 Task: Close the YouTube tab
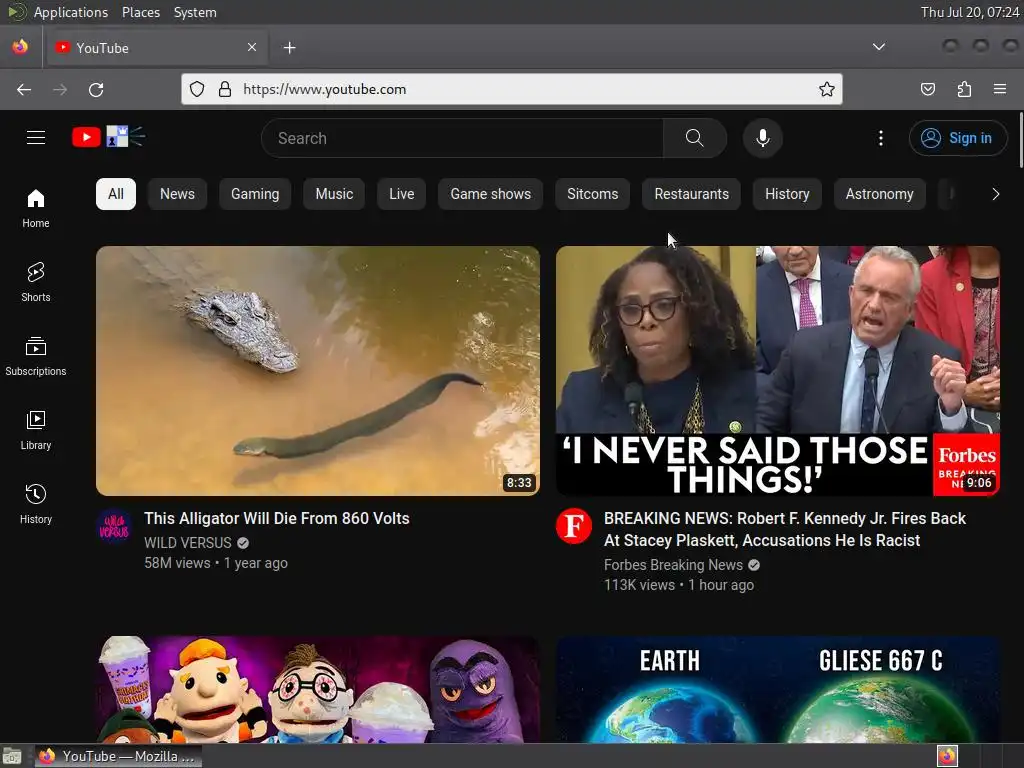click(252, 47)
